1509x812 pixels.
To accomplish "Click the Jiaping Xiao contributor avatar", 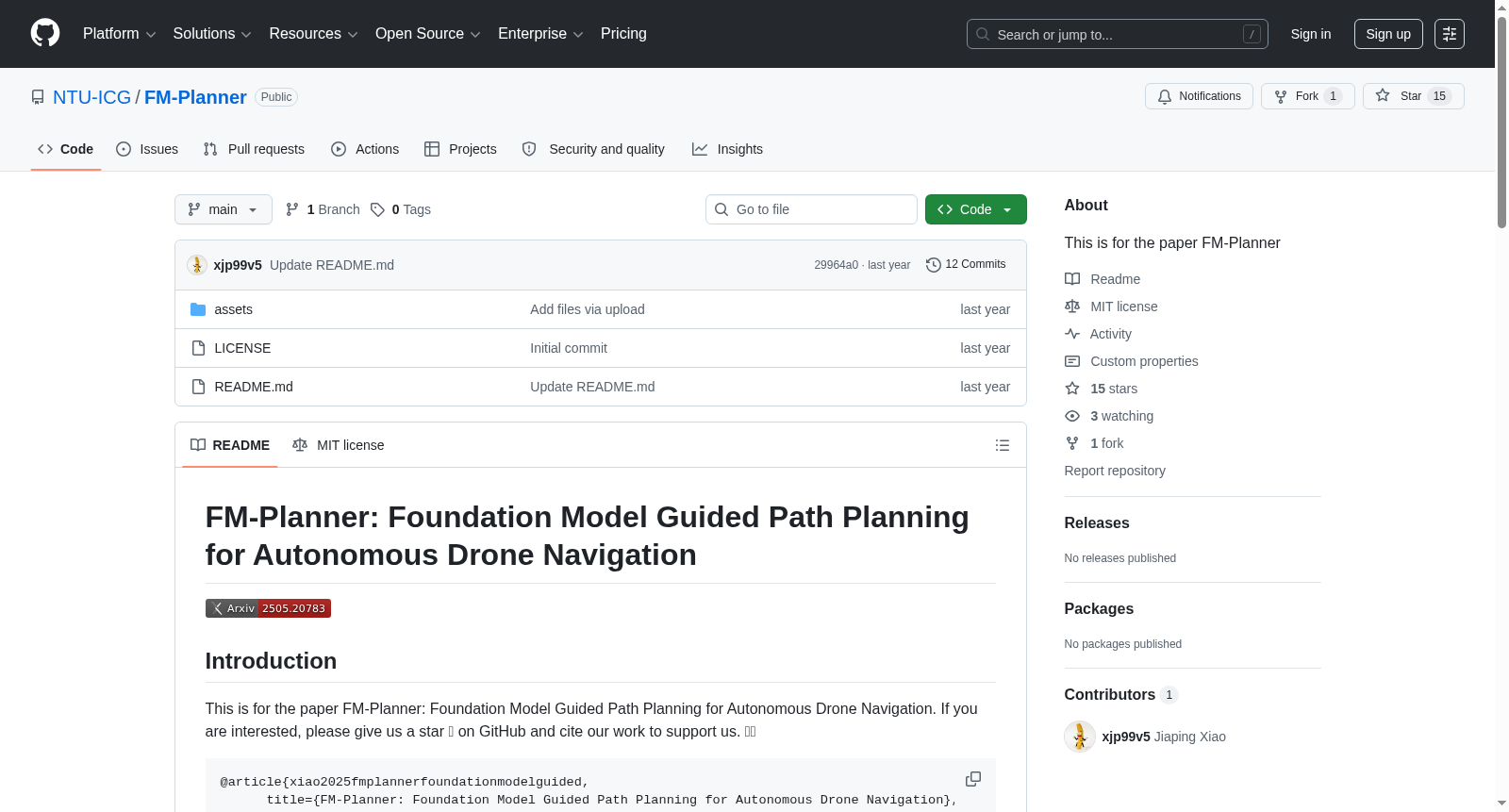I will click(1080, 737).
